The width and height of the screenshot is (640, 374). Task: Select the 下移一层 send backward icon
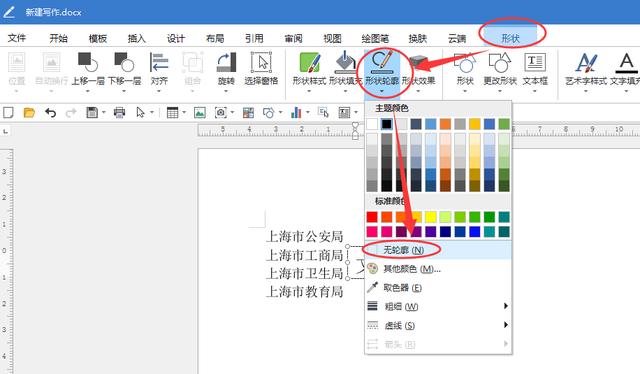click(x=124, y=62)
